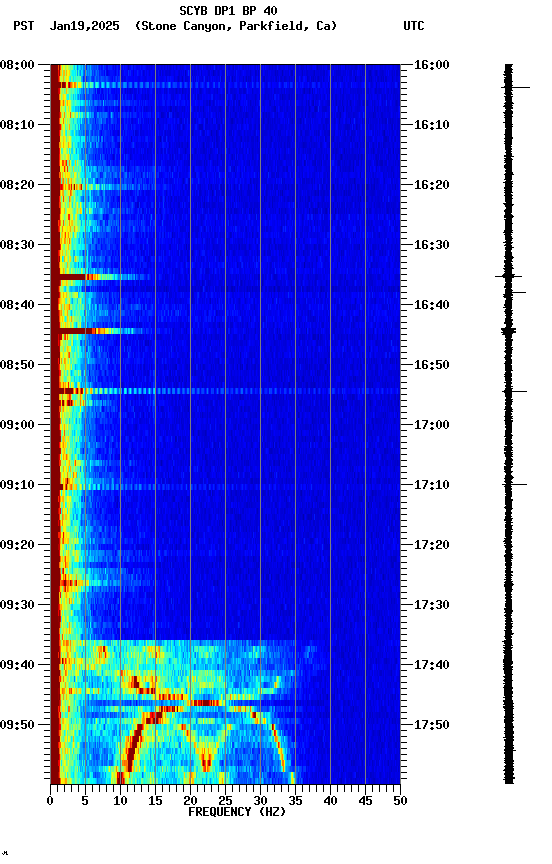The width and height of the screenshot is (552, 864).
Task: Click the "08:10" PST time label
Action: coord(17,125)
